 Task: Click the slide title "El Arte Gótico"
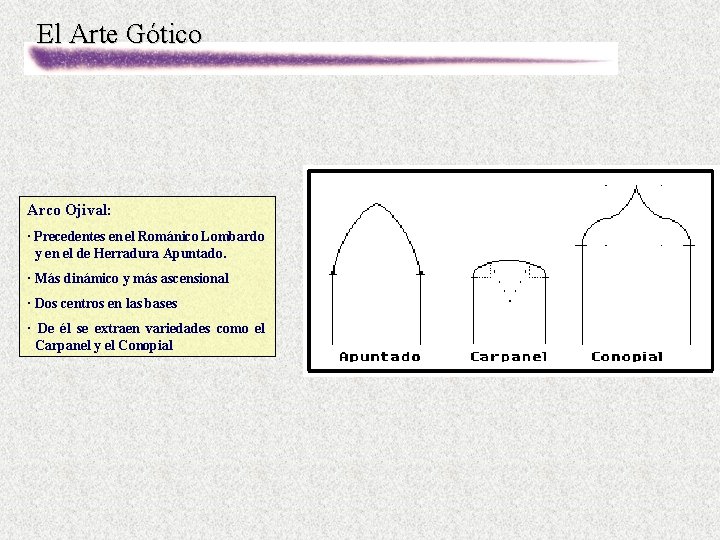click(x=119, y=34)
